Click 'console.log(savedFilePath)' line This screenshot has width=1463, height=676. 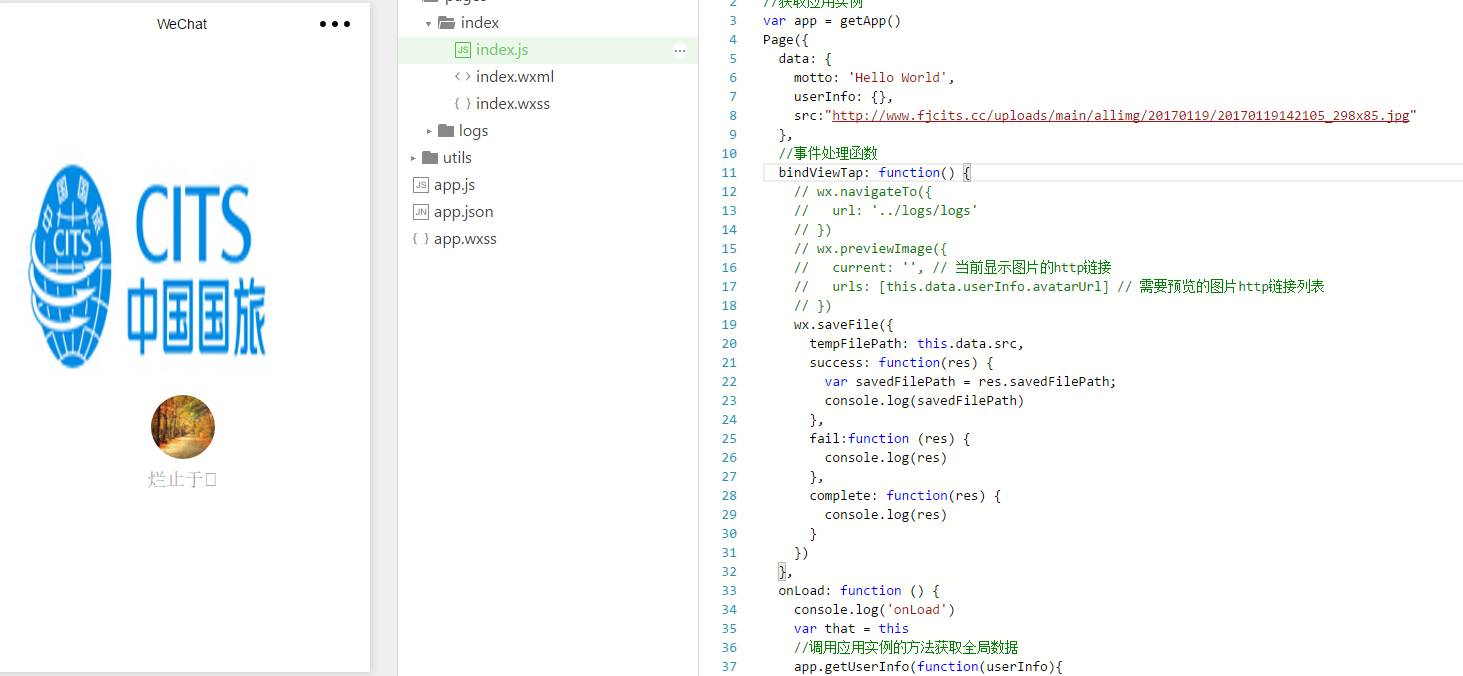tap(924, 400)
